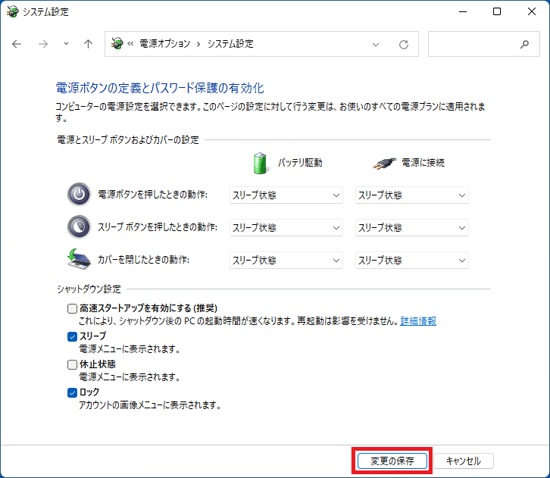
Task: Maximize the システム設定 window
Action: coord(497,12)
